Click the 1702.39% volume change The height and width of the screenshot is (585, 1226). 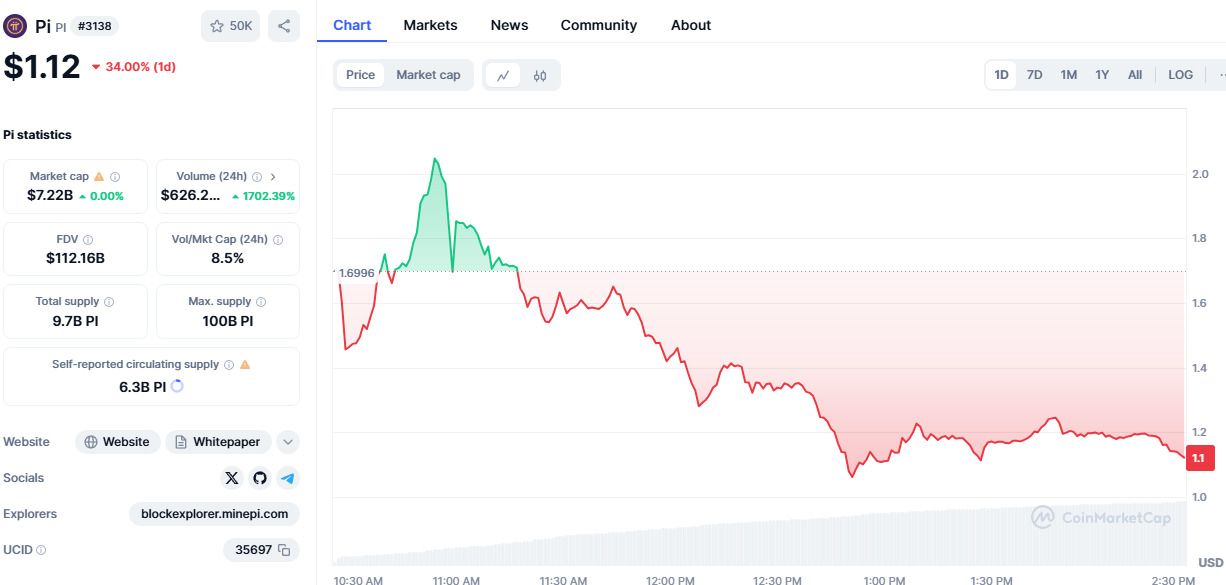[x=269, y=196]
